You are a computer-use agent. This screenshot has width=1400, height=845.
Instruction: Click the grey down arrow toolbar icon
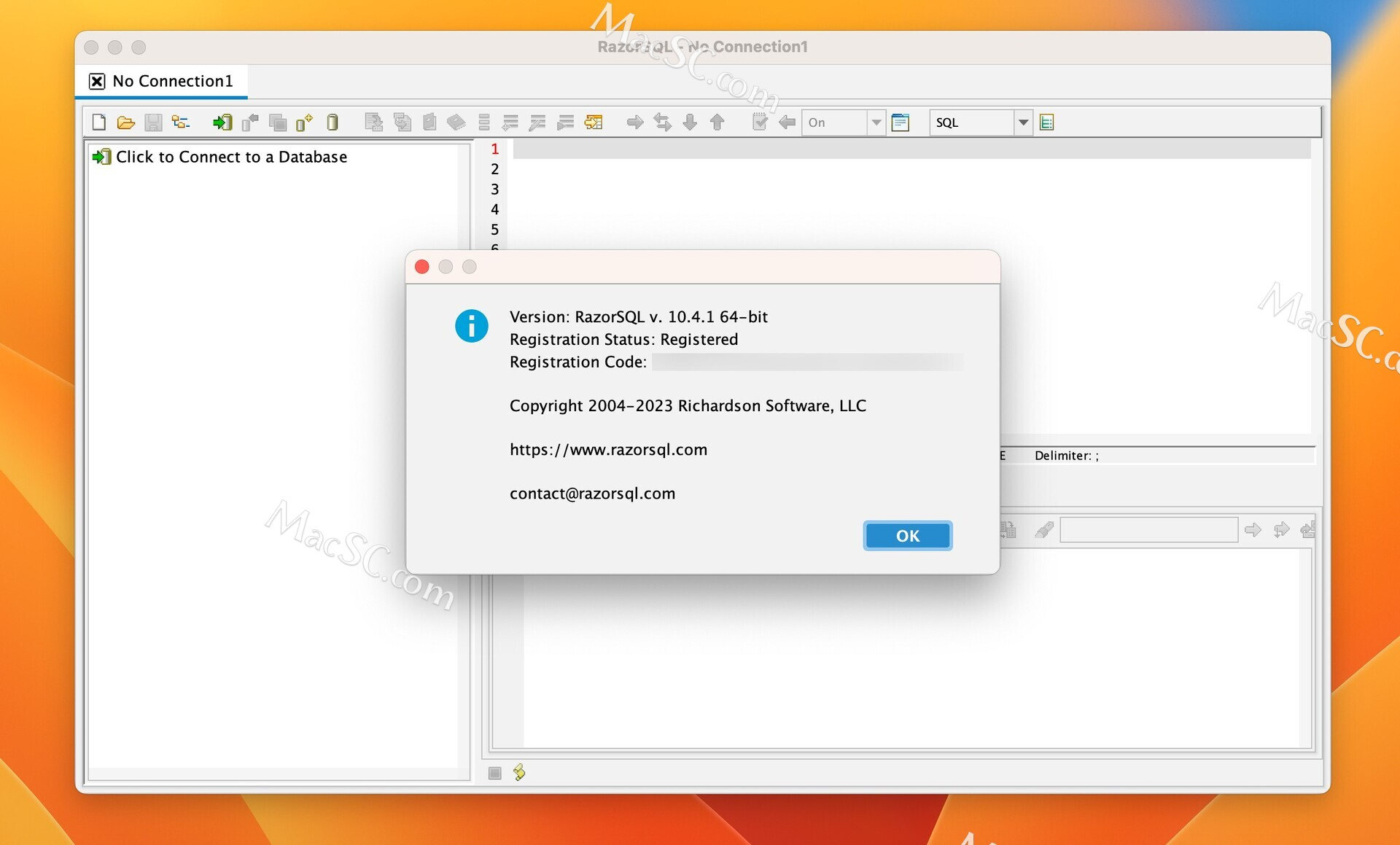(x=690, y=122)
